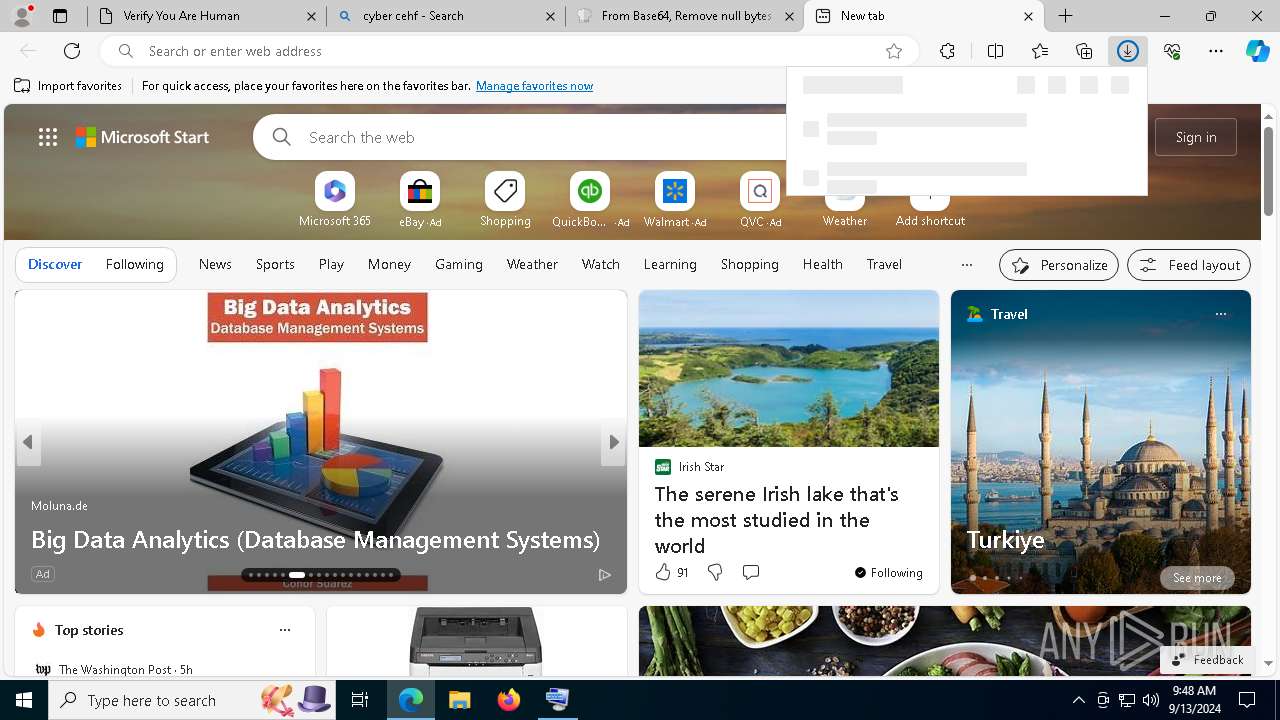Open Task View on taskbar
1280x720 pixels.
click(x=360, y=700)
